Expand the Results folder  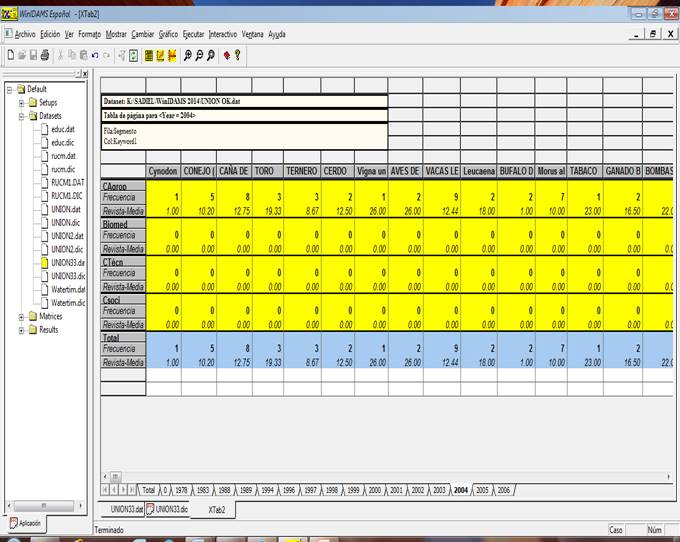click(x=21, y=329)
